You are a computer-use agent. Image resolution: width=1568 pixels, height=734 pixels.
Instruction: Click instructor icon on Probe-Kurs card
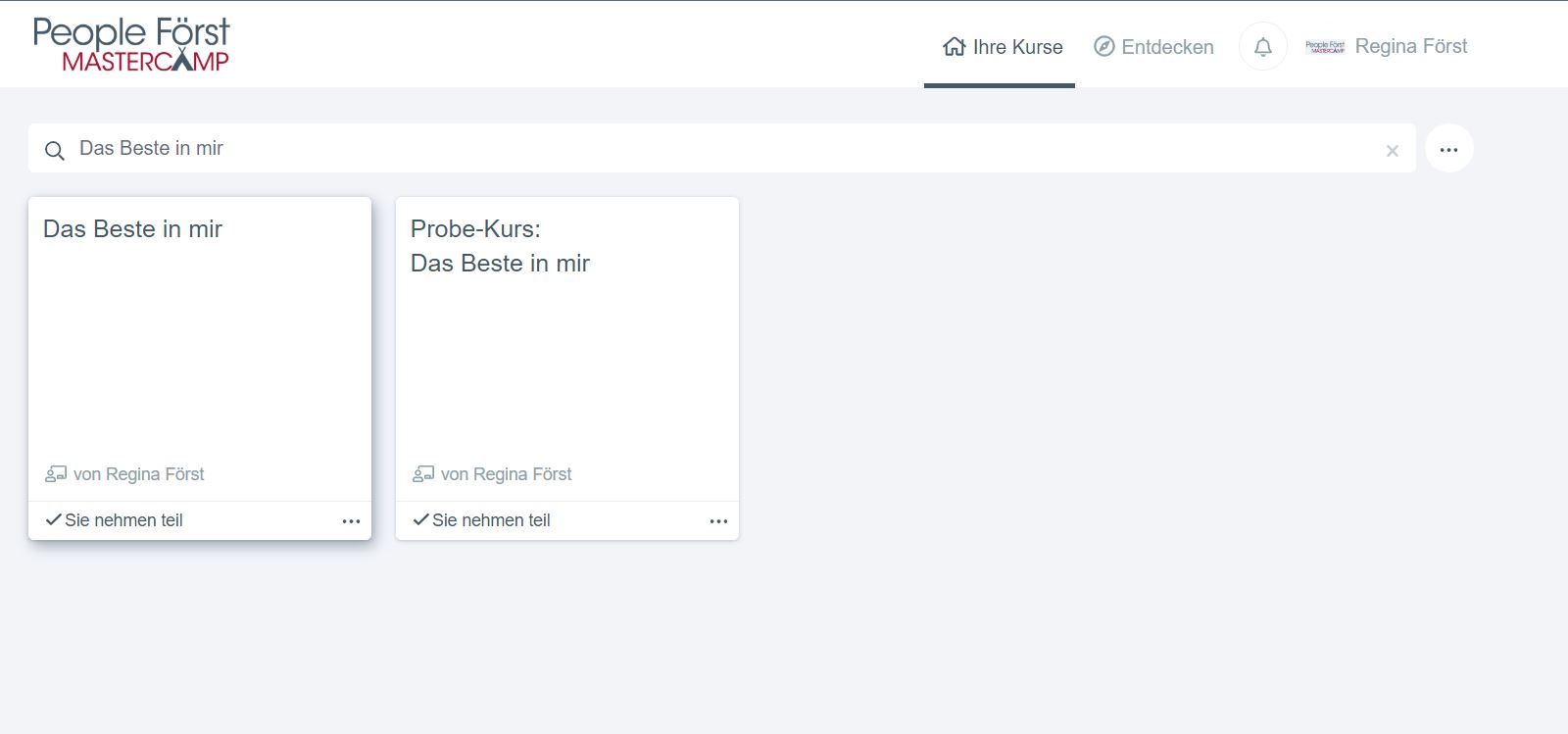pos(423,474)
